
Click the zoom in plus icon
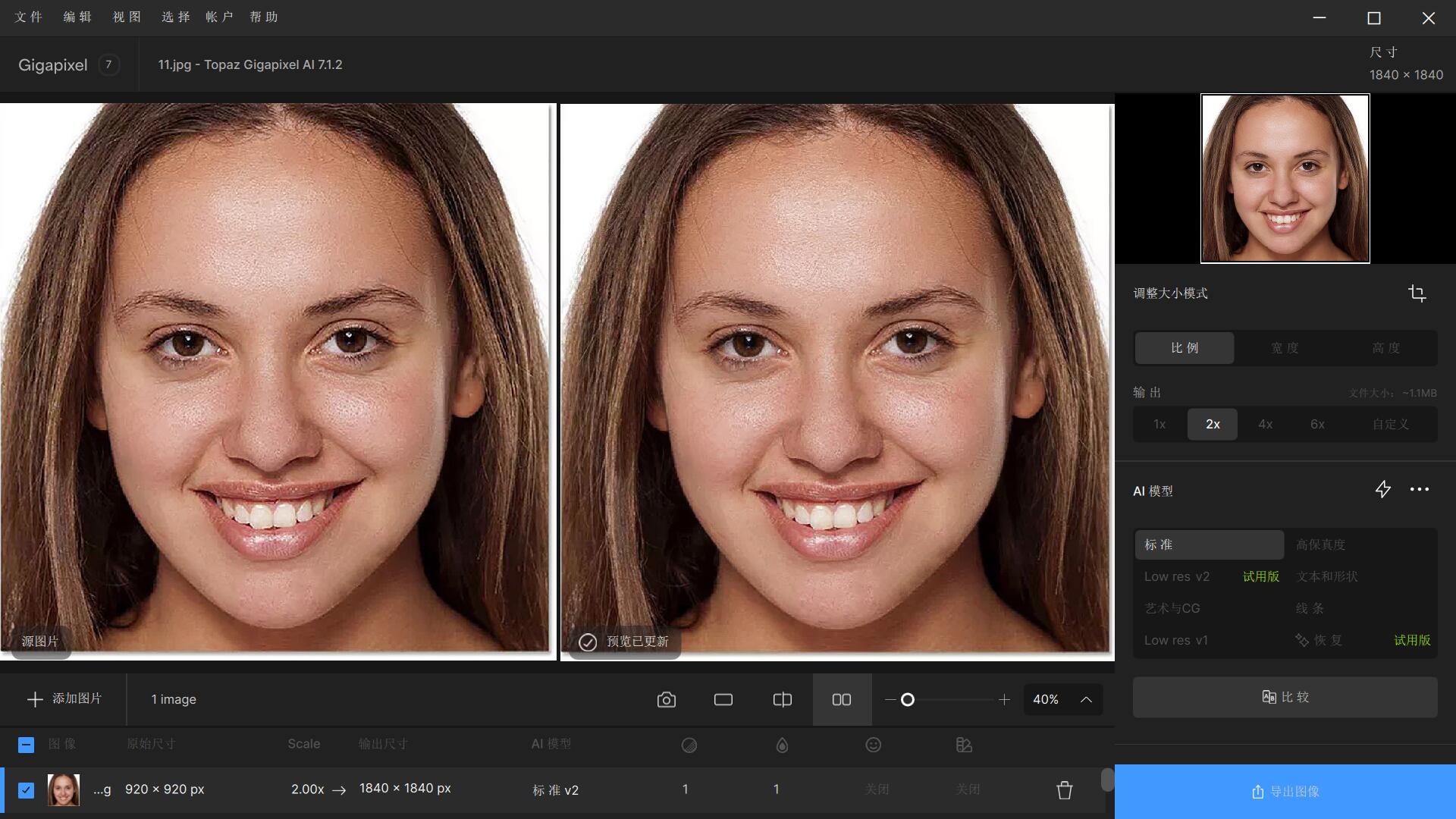1004,700
